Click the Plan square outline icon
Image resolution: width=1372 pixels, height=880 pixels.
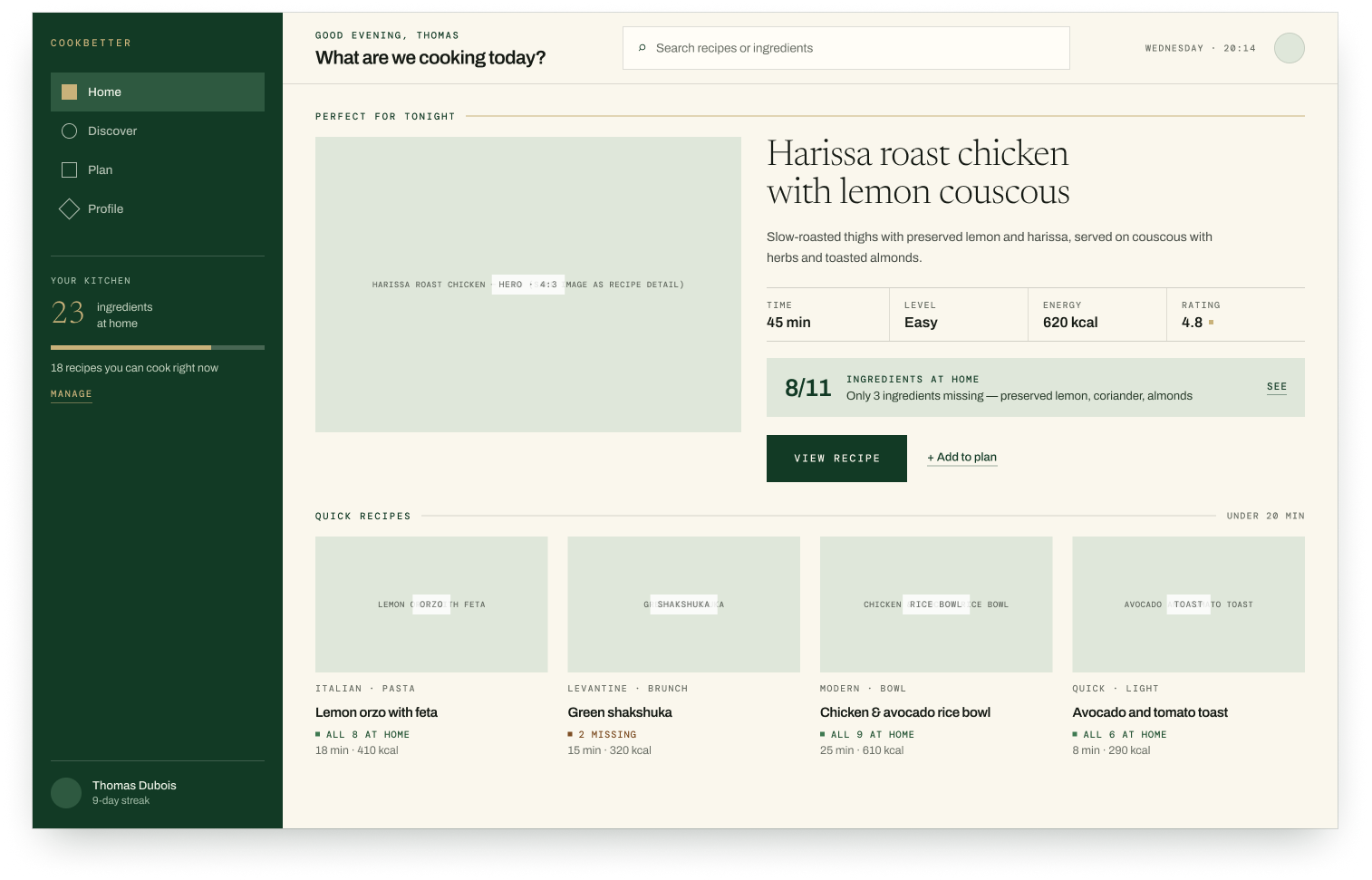69,169
